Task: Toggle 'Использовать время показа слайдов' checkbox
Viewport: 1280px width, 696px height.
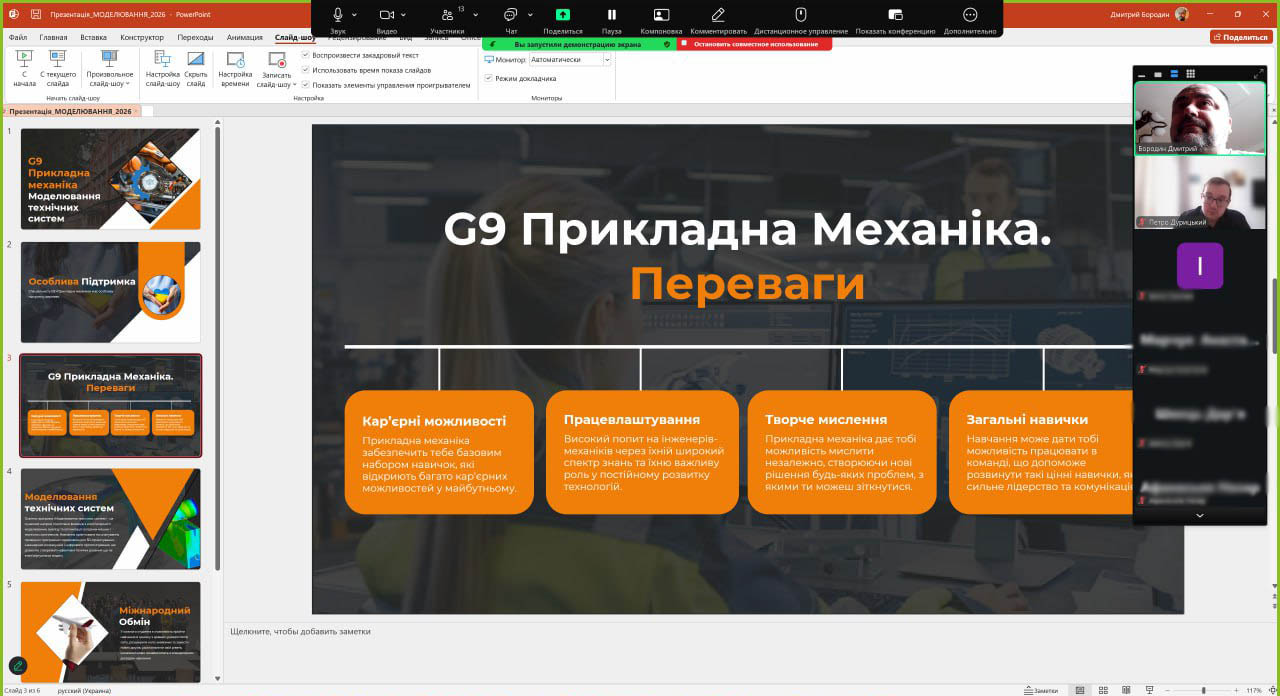Action: click(306, 70)
